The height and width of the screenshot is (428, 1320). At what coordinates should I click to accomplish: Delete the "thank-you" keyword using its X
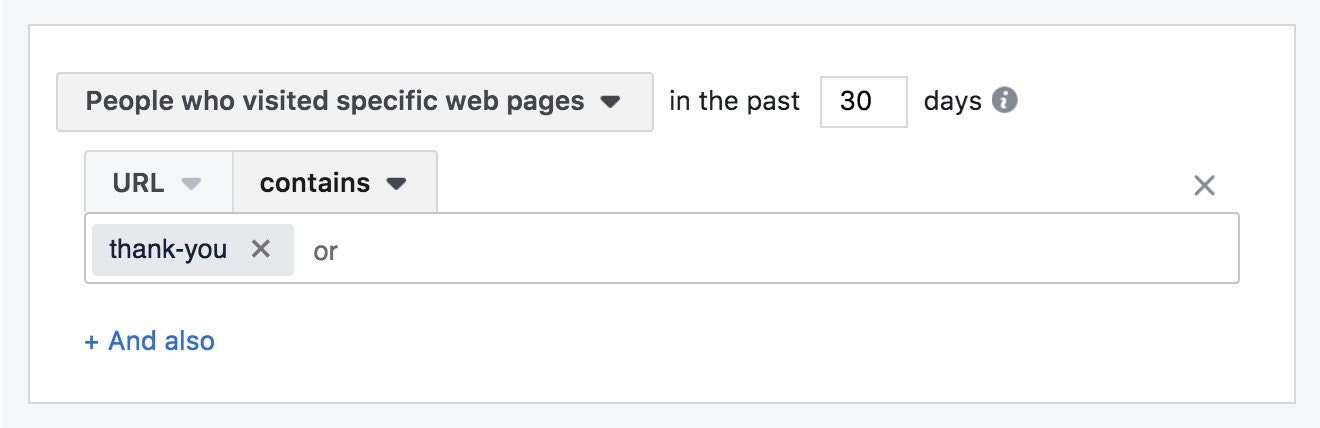coord(261,249)
